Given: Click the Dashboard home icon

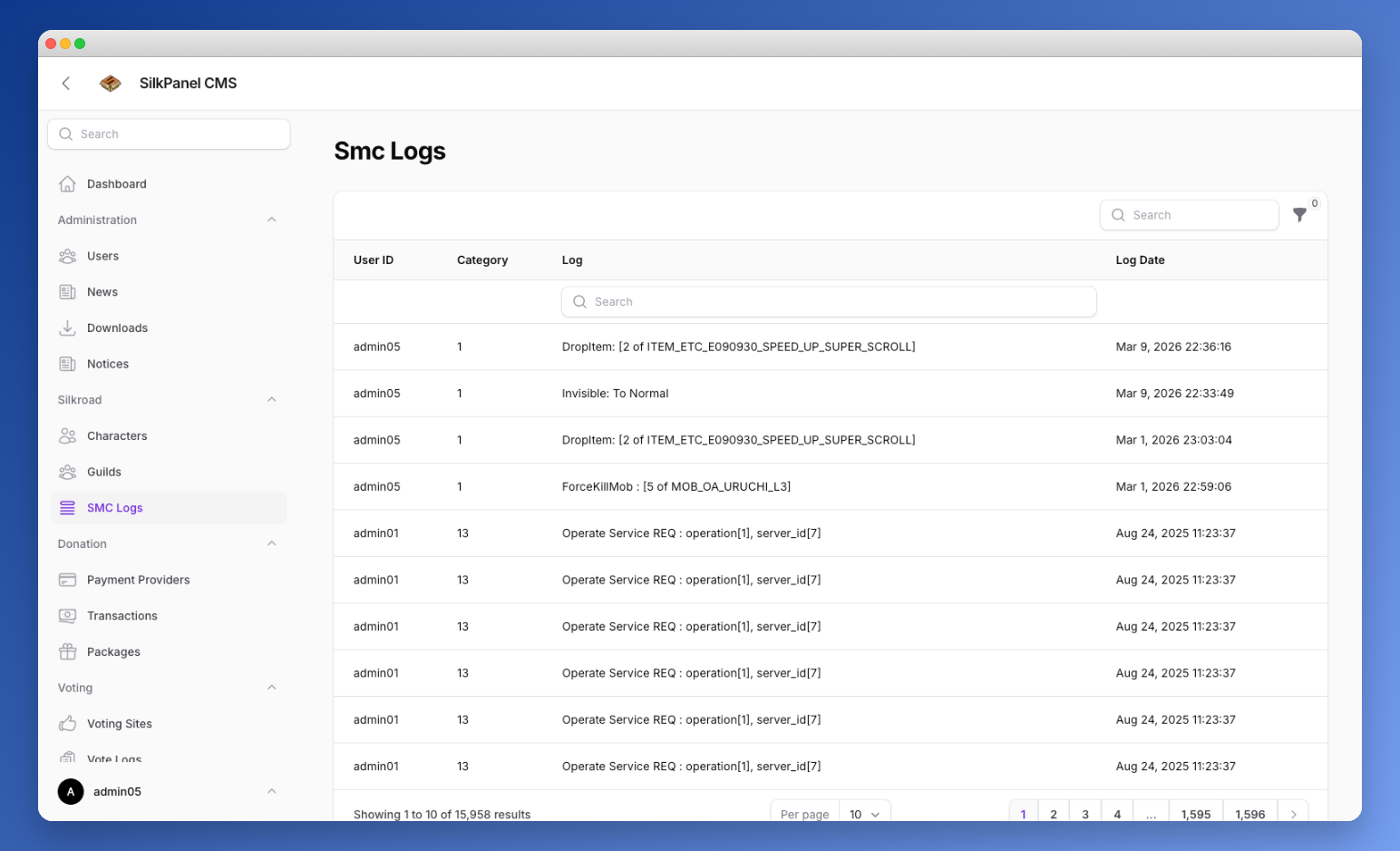Looking at the screenshot, I should click(67, 184).
